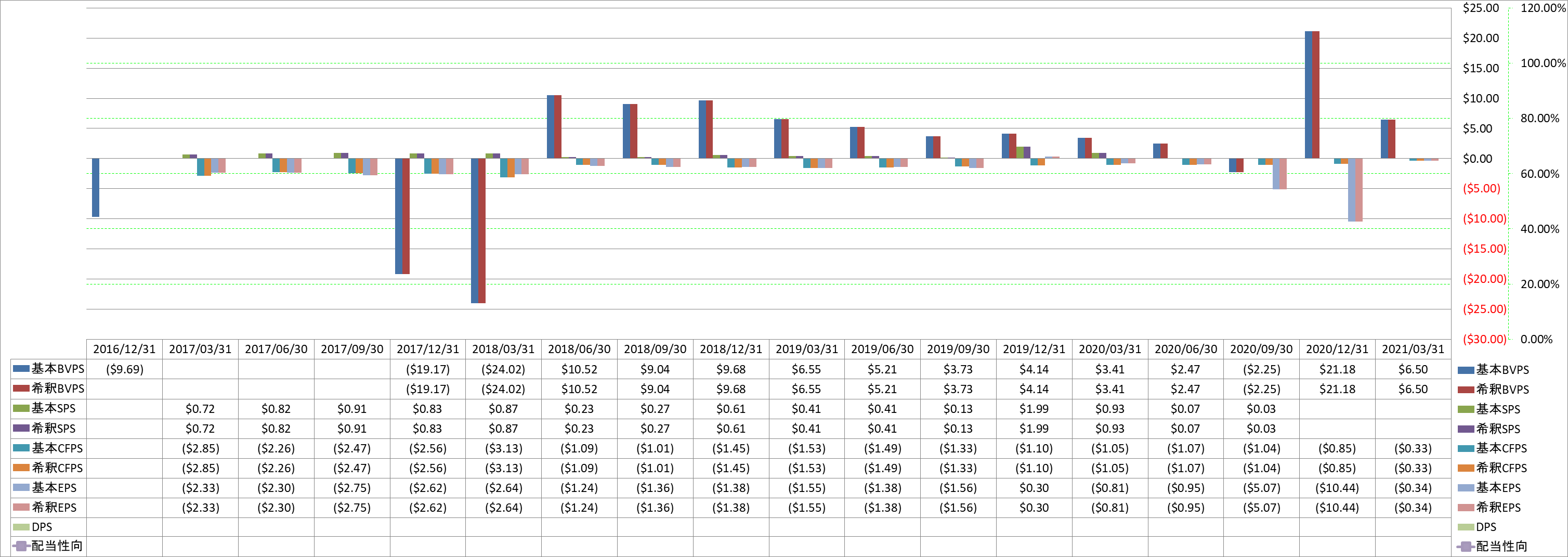Click the red ($30.00) axis label
Screen dimensions: 1568x557
pos(1485,339)
